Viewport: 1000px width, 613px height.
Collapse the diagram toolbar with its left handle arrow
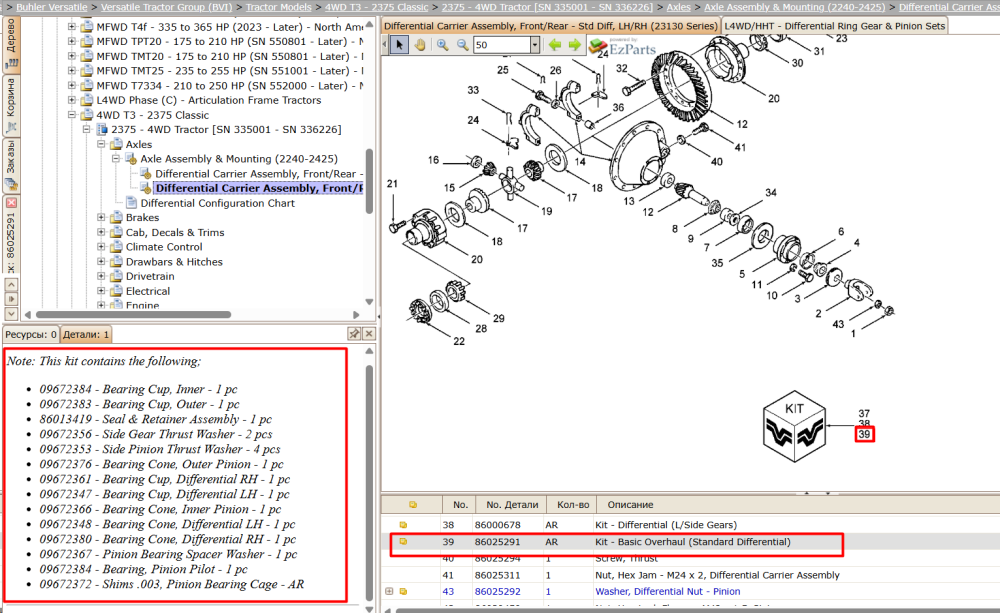tap(385, 45)
